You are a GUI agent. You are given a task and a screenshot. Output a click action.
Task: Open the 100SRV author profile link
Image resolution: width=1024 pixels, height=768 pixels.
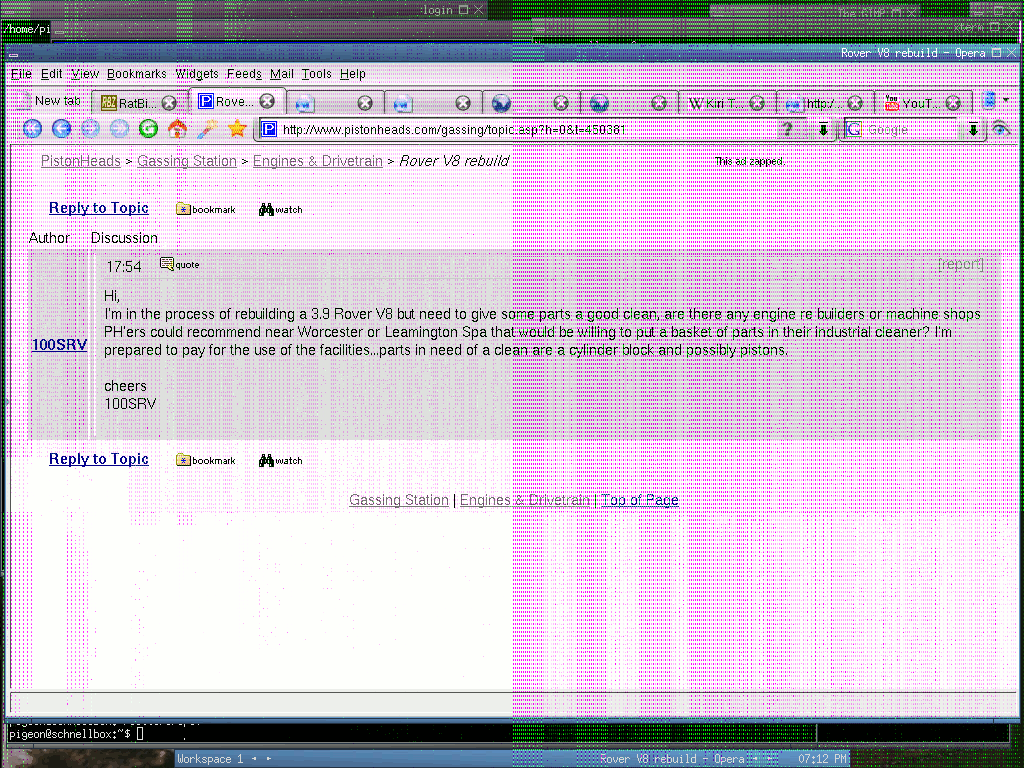(x=59, y=345)
